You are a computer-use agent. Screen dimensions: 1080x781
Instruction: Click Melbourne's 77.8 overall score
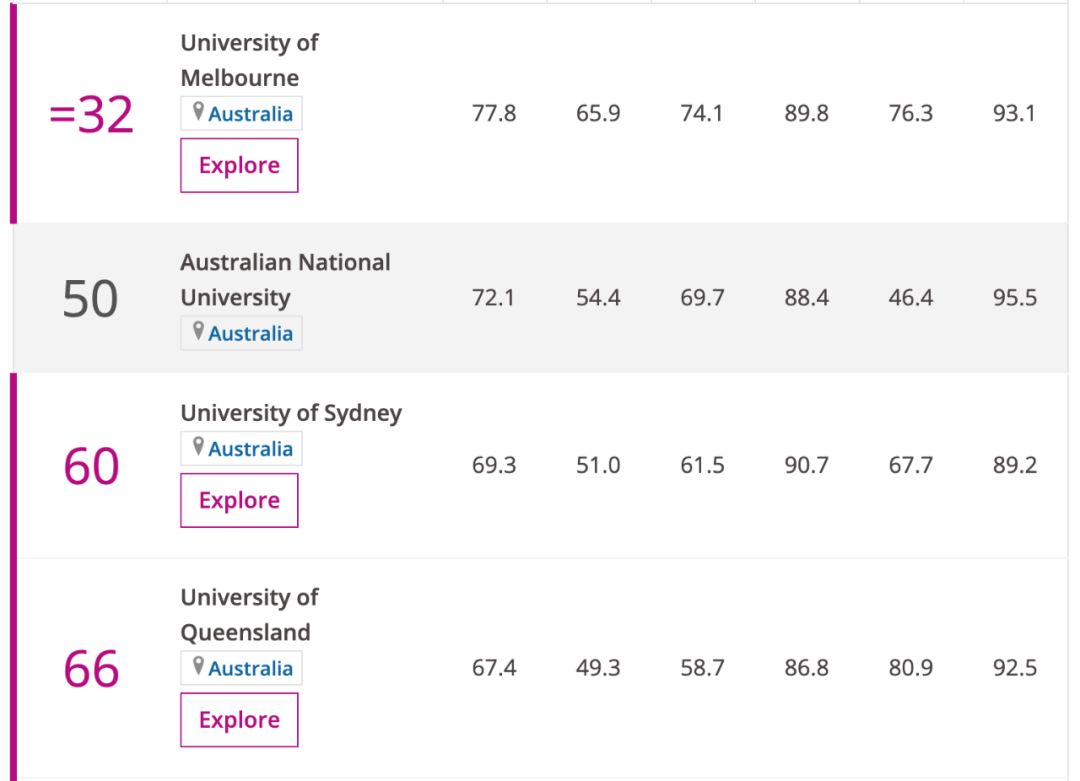(494, 114)
